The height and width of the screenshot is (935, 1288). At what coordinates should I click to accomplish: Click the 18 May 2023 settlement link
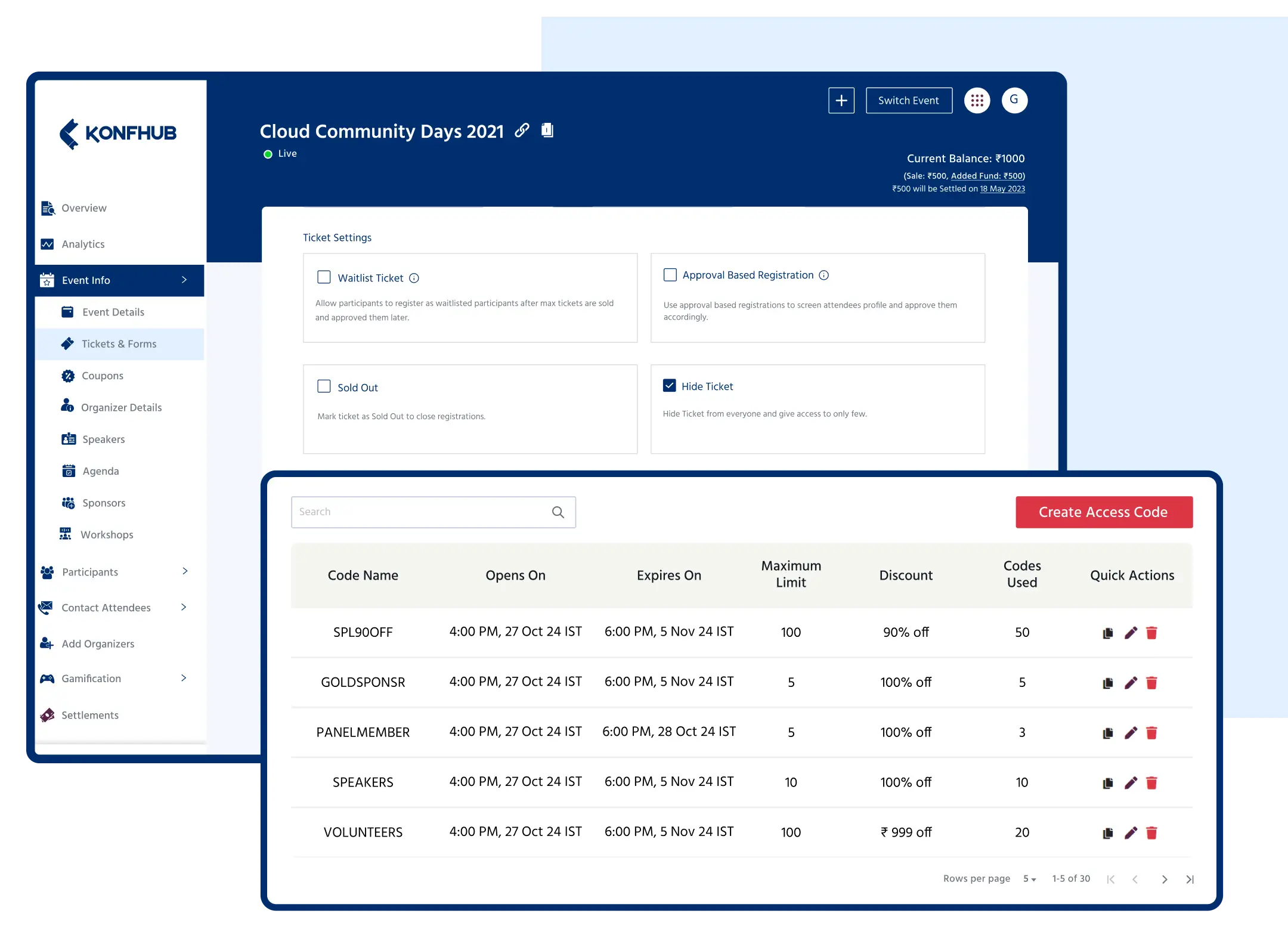1002,189
